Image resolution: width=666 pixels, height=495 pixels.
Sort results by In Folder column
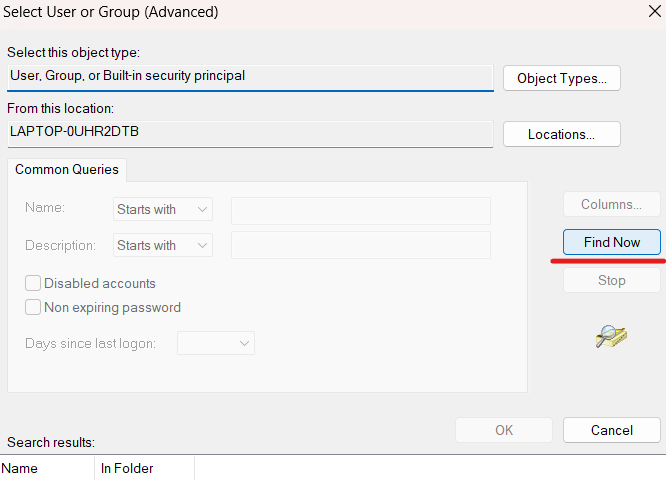[144, 468]
